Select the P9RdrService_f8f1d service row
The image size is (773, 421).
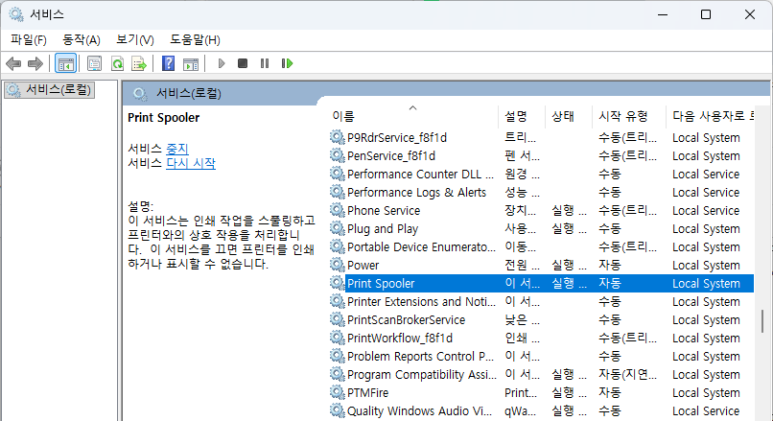point(541,138)
